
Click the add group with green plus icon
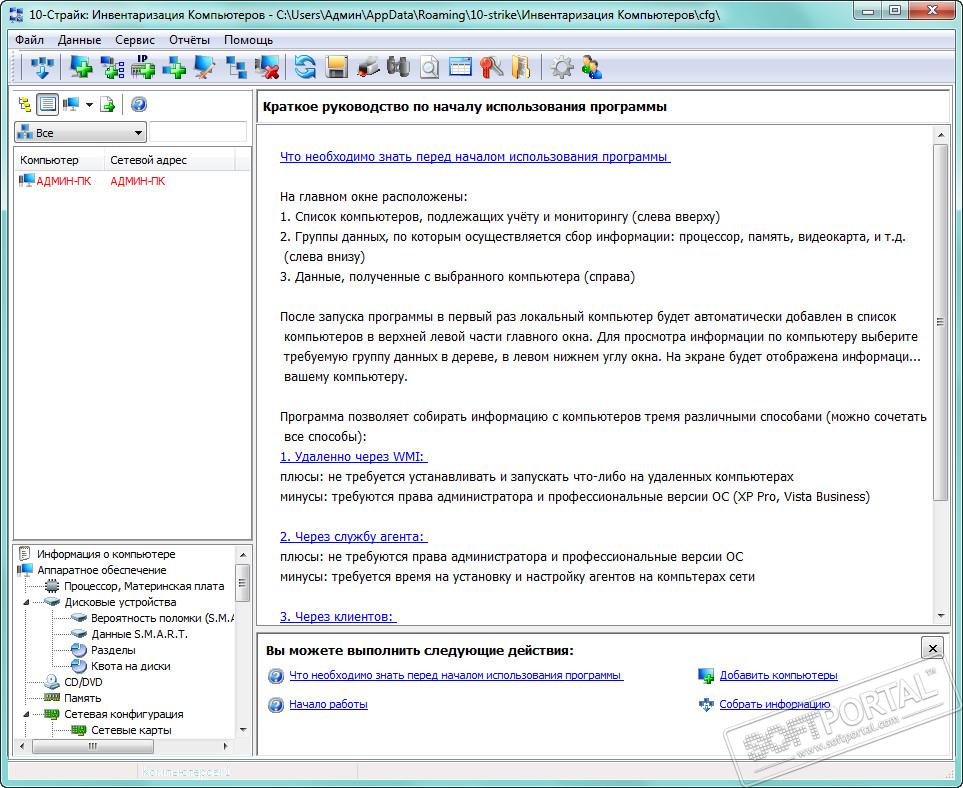pos(174,67)
